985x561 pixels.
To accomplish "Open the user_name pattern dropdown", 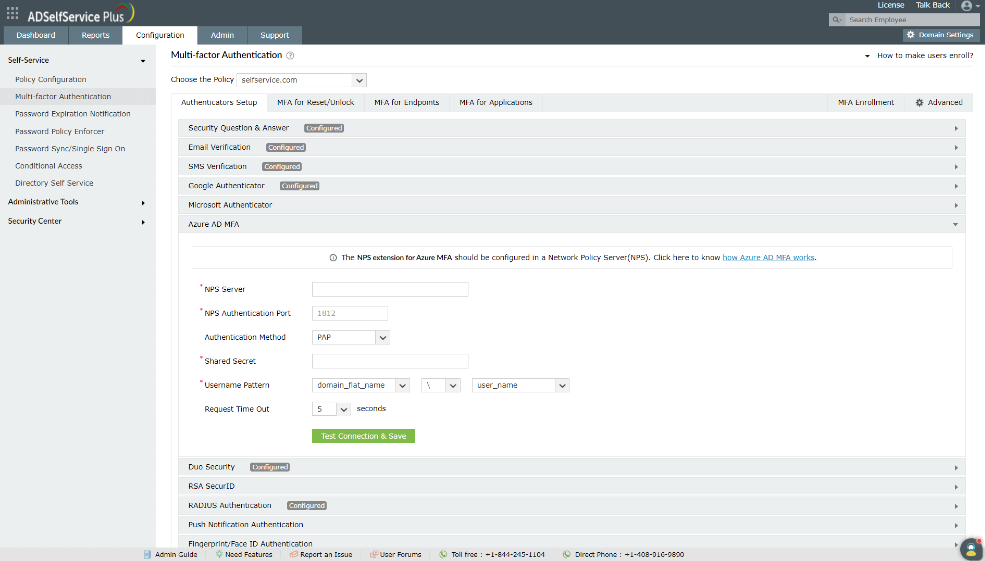I will coord(521,385).
